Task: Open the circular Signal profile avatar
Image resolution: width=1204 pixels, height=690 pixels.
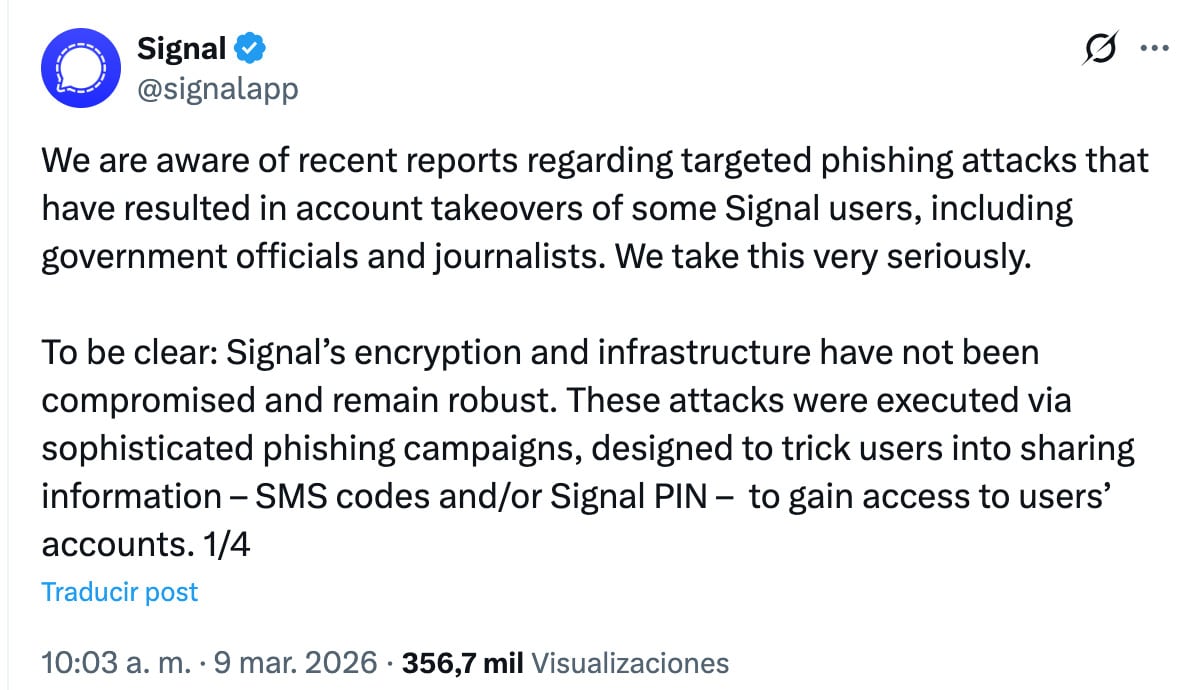Action: pyautogui.click(x=83, y=68)
